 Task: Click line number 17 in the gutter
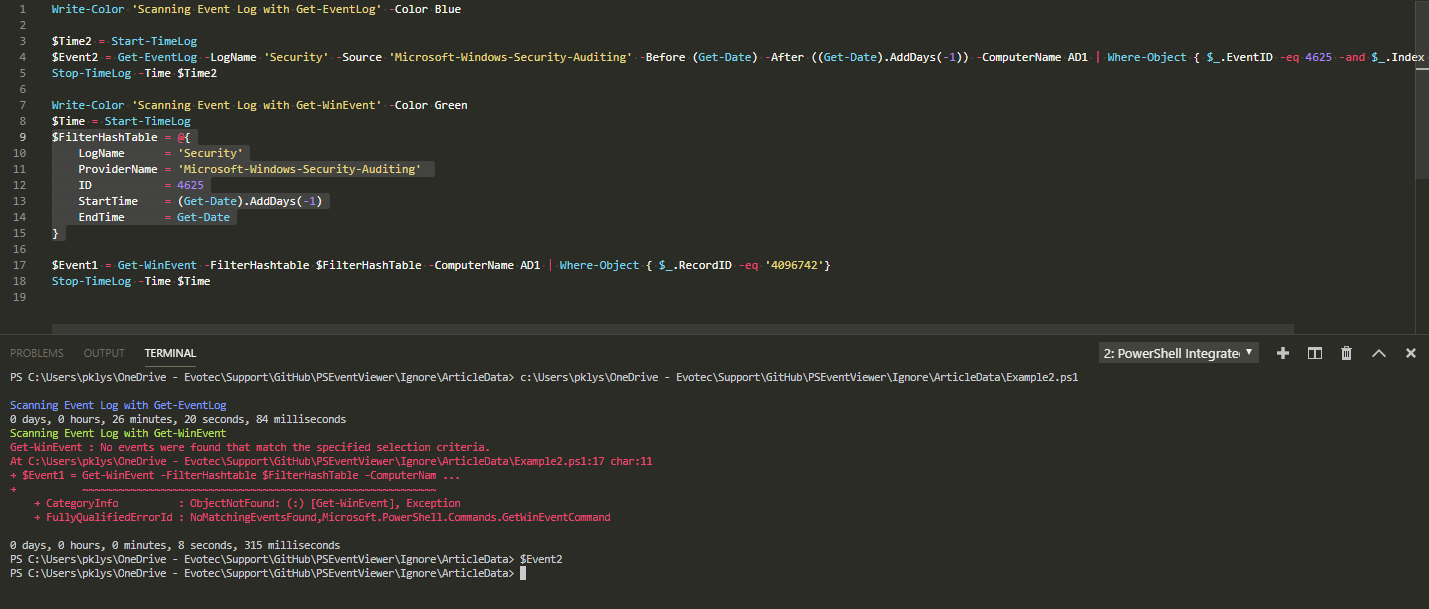pos(22,265)
